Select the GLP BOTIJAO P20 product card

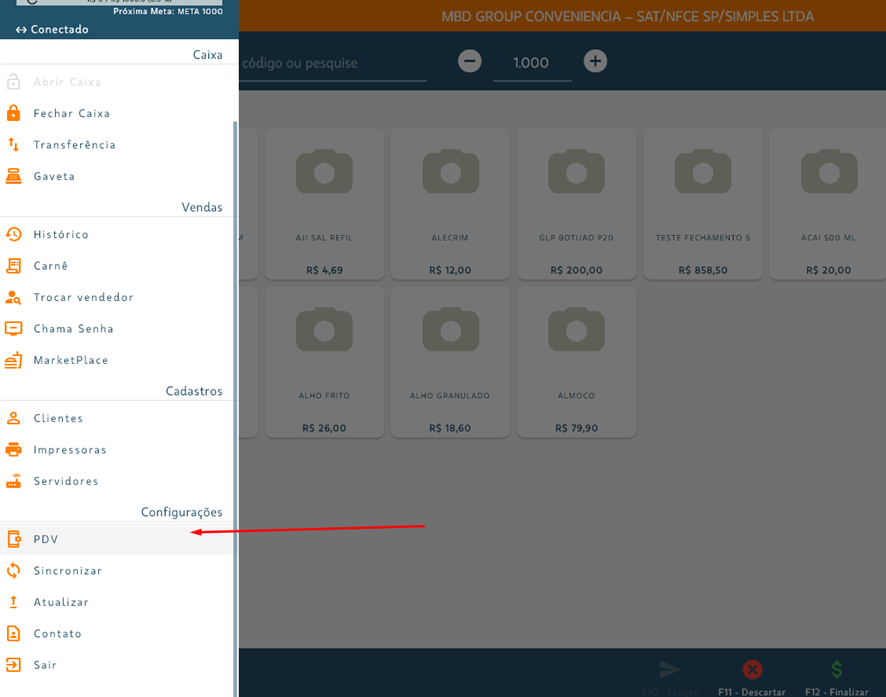pos(577,204)
